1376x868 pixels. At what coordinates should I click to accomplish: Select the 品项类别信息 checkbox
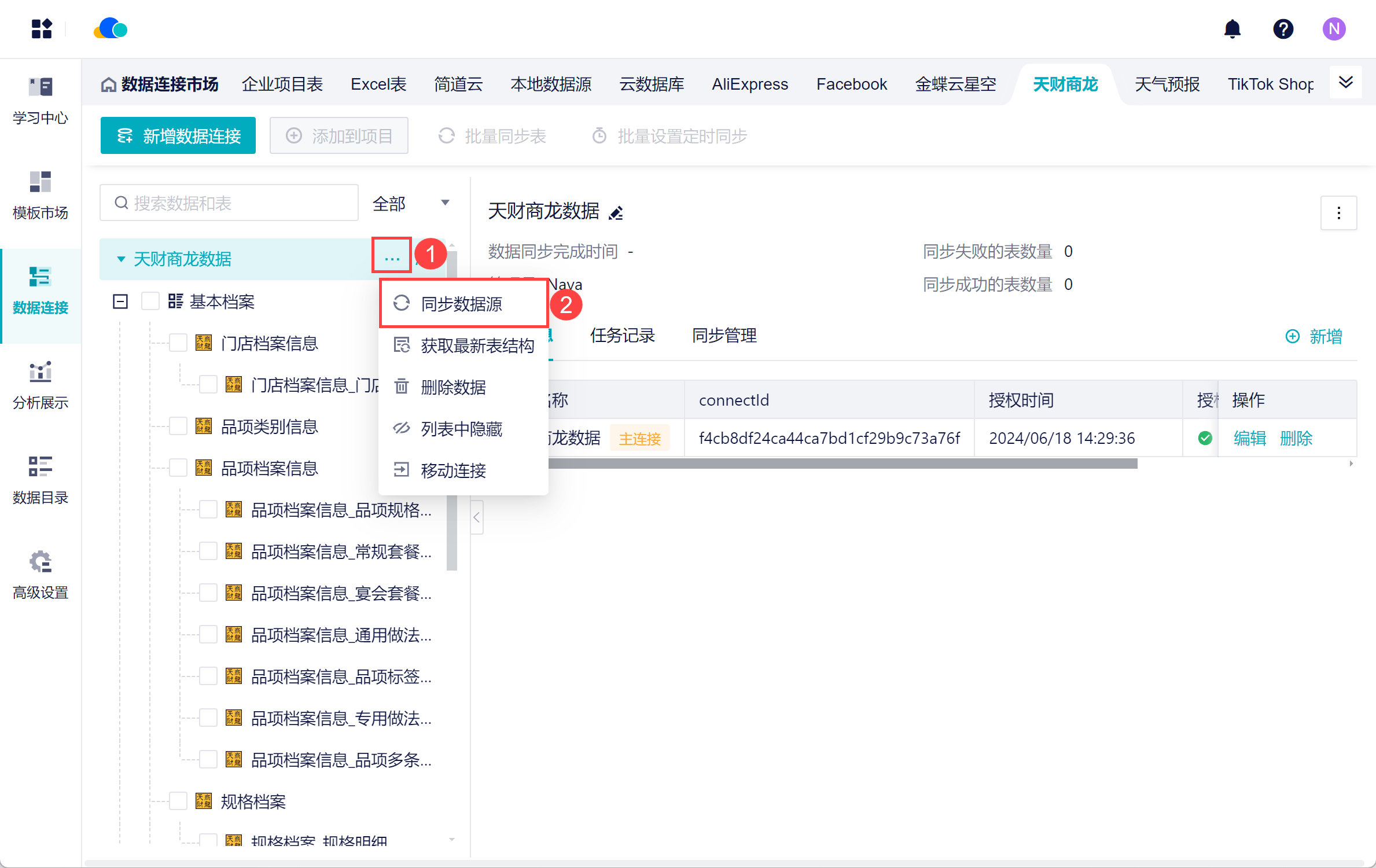178,426
